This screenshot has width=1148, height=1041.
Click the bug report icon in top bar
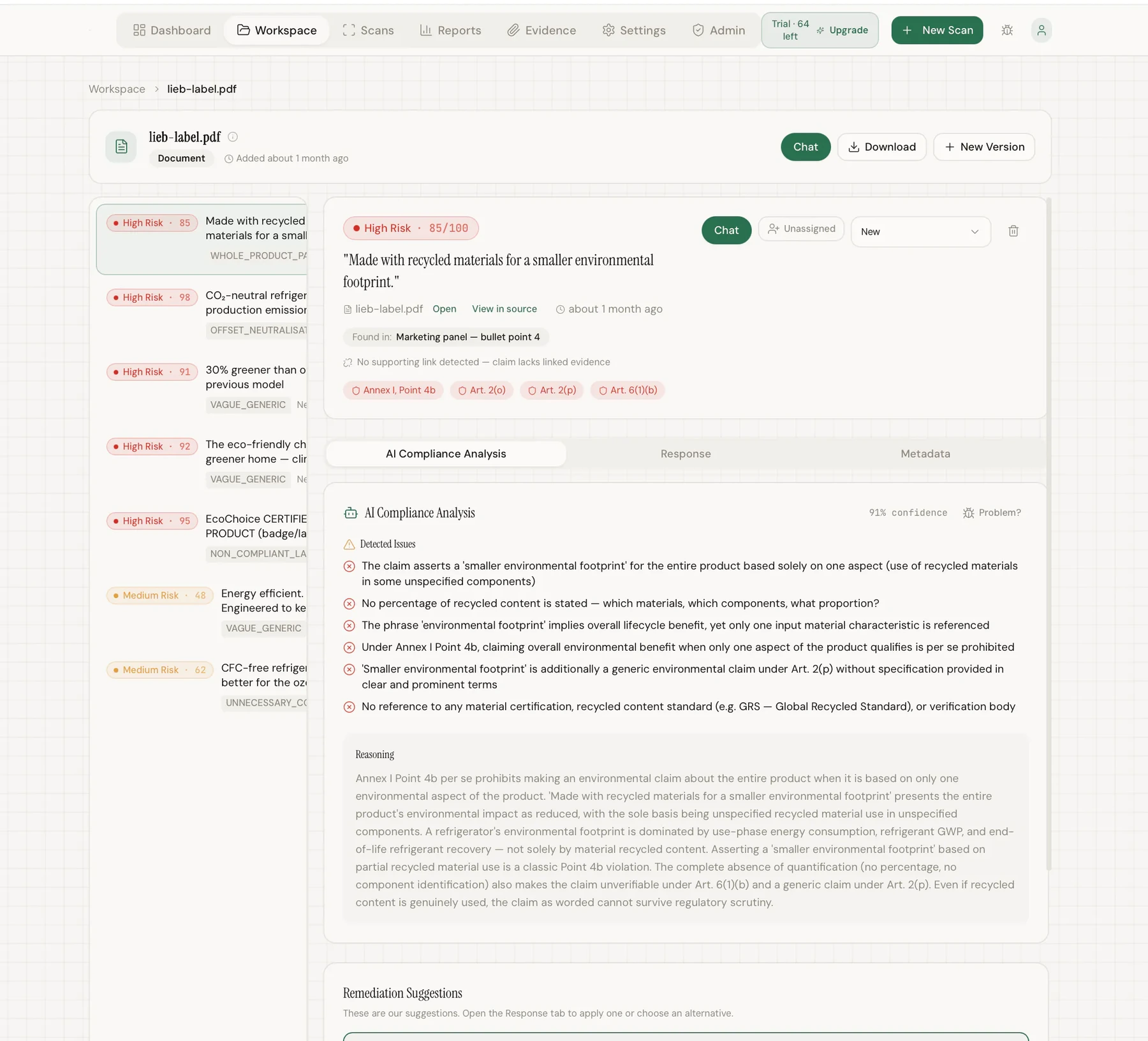click(1007, 30)
